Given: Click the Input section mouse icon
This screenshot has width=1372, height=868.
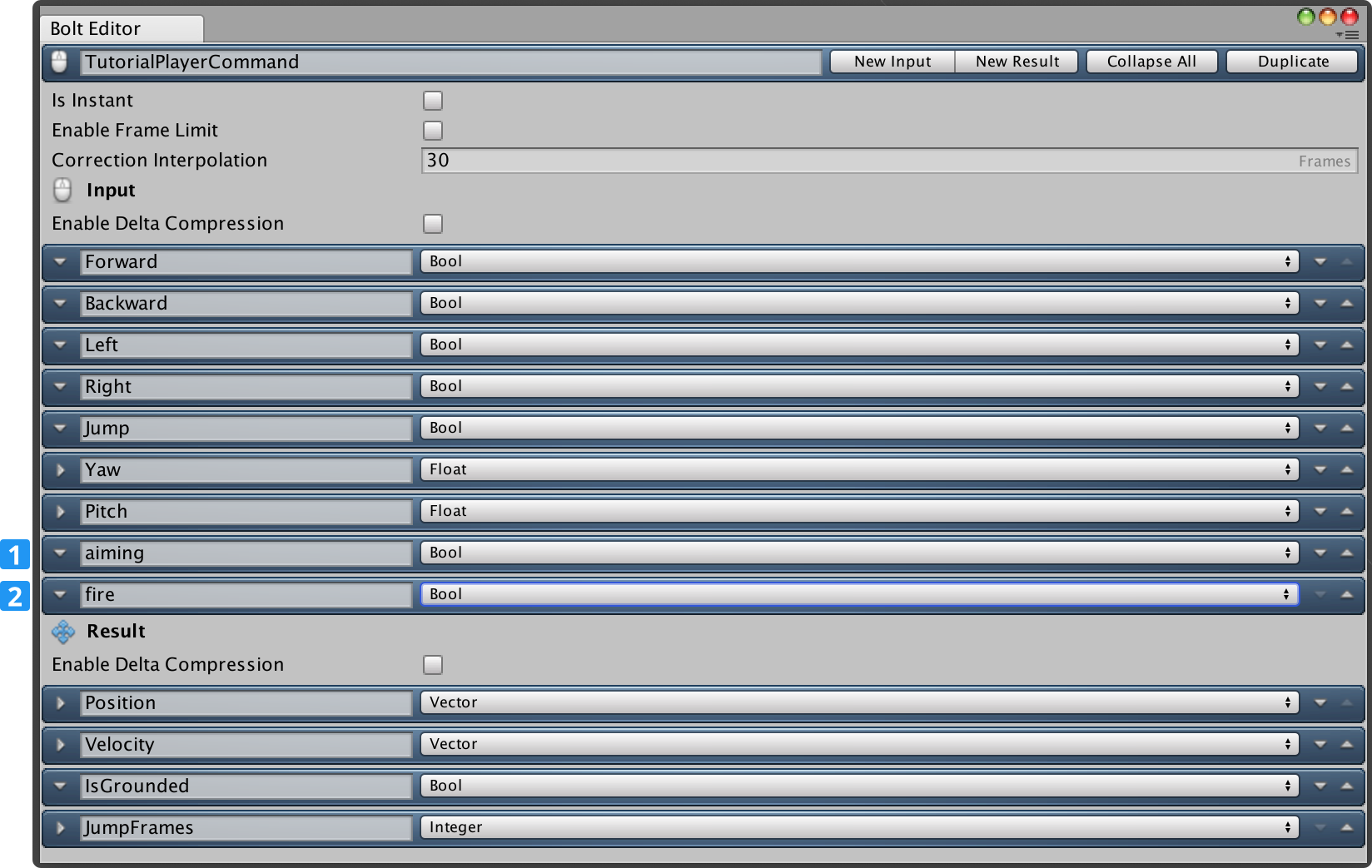Looking at the screenshot, I should 62,191.
